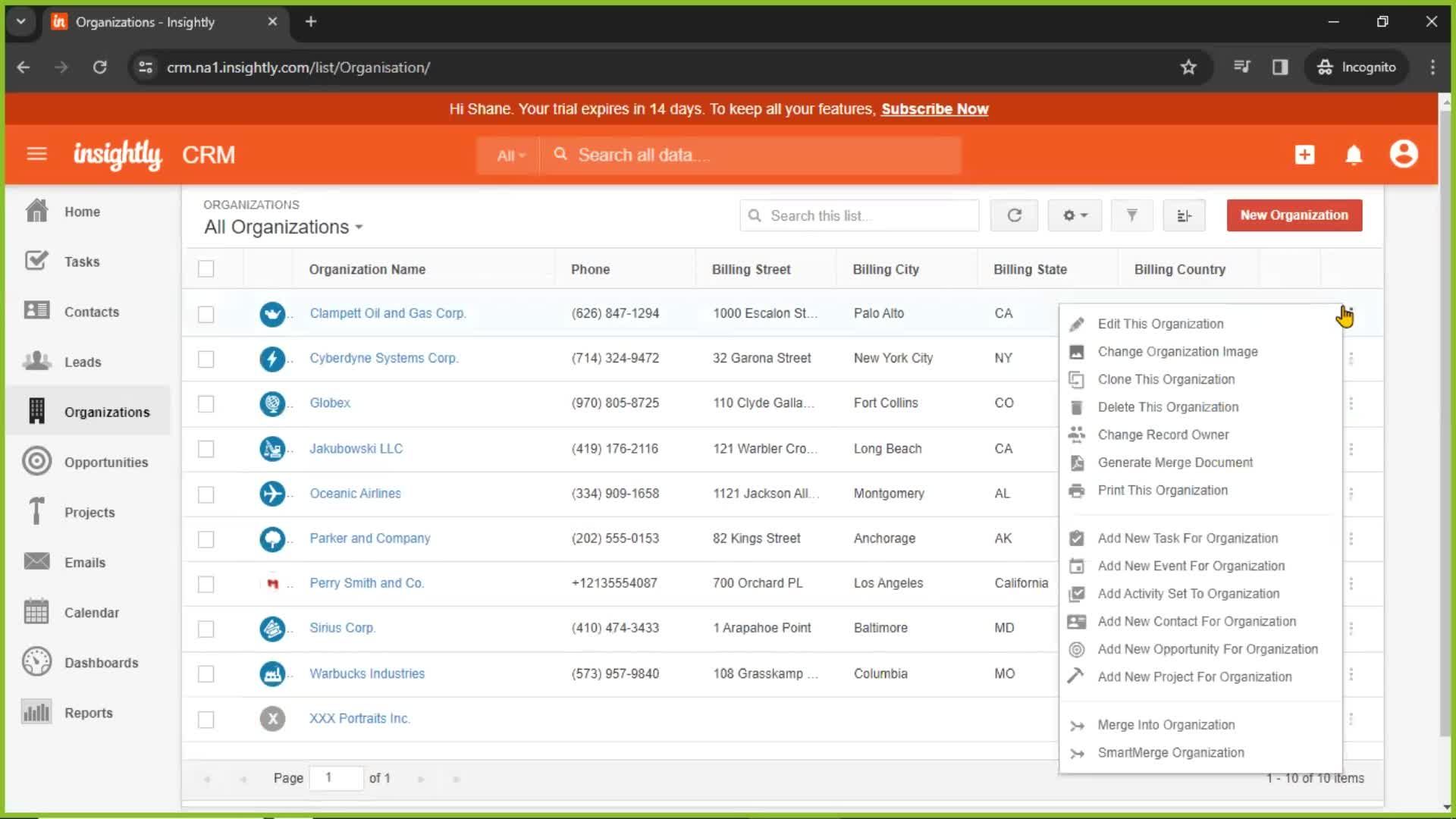
Task: Open actions menu for Globex row
Action: [1351, 403]
